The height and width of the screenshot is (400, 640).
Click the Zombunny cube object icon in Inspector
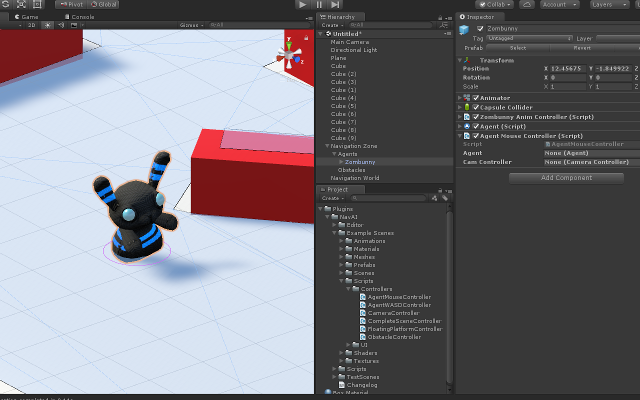464,29
